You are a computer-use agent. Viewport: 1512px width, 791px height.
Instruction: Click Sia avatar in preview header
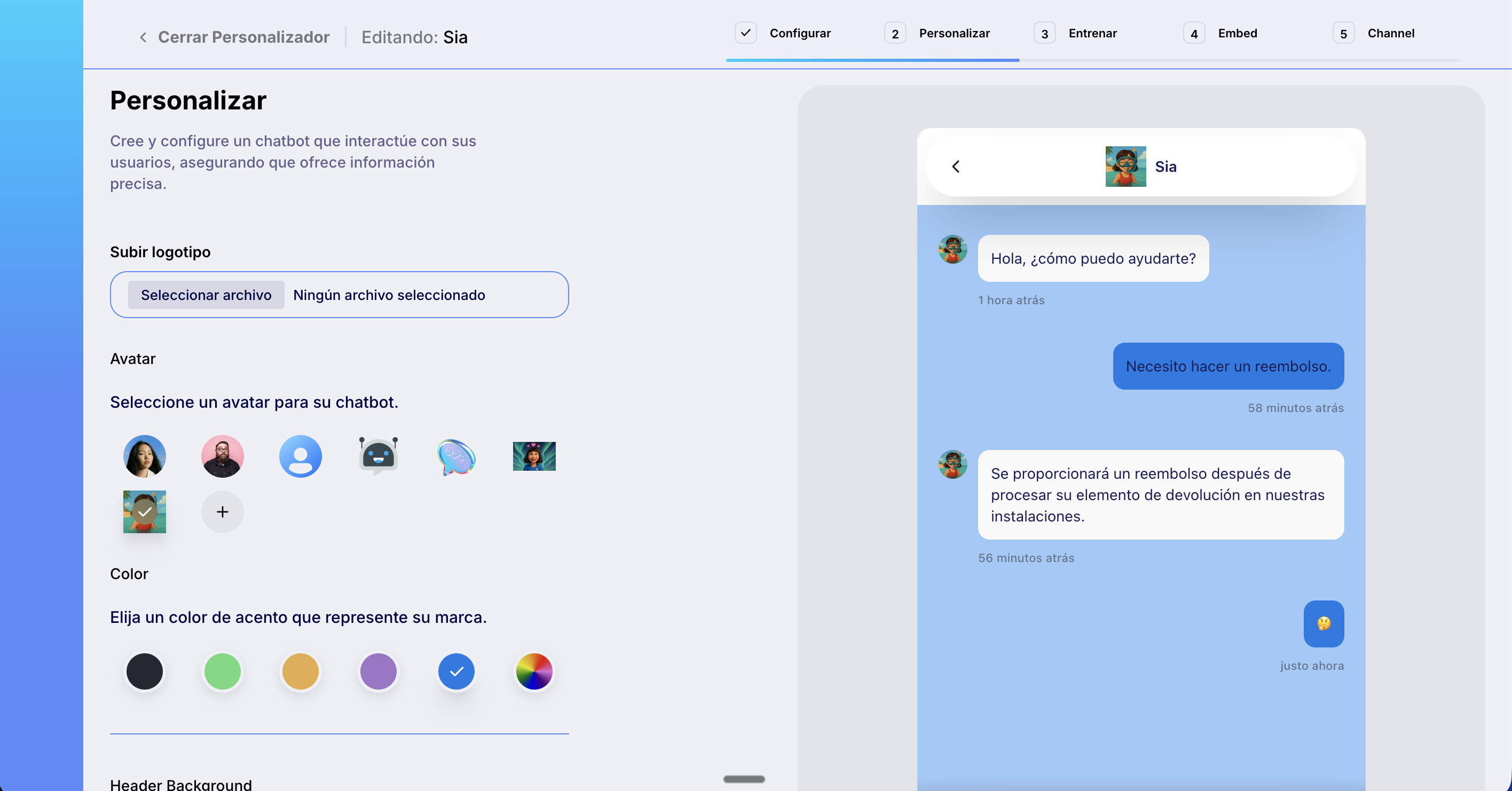tap(1125, 167)
